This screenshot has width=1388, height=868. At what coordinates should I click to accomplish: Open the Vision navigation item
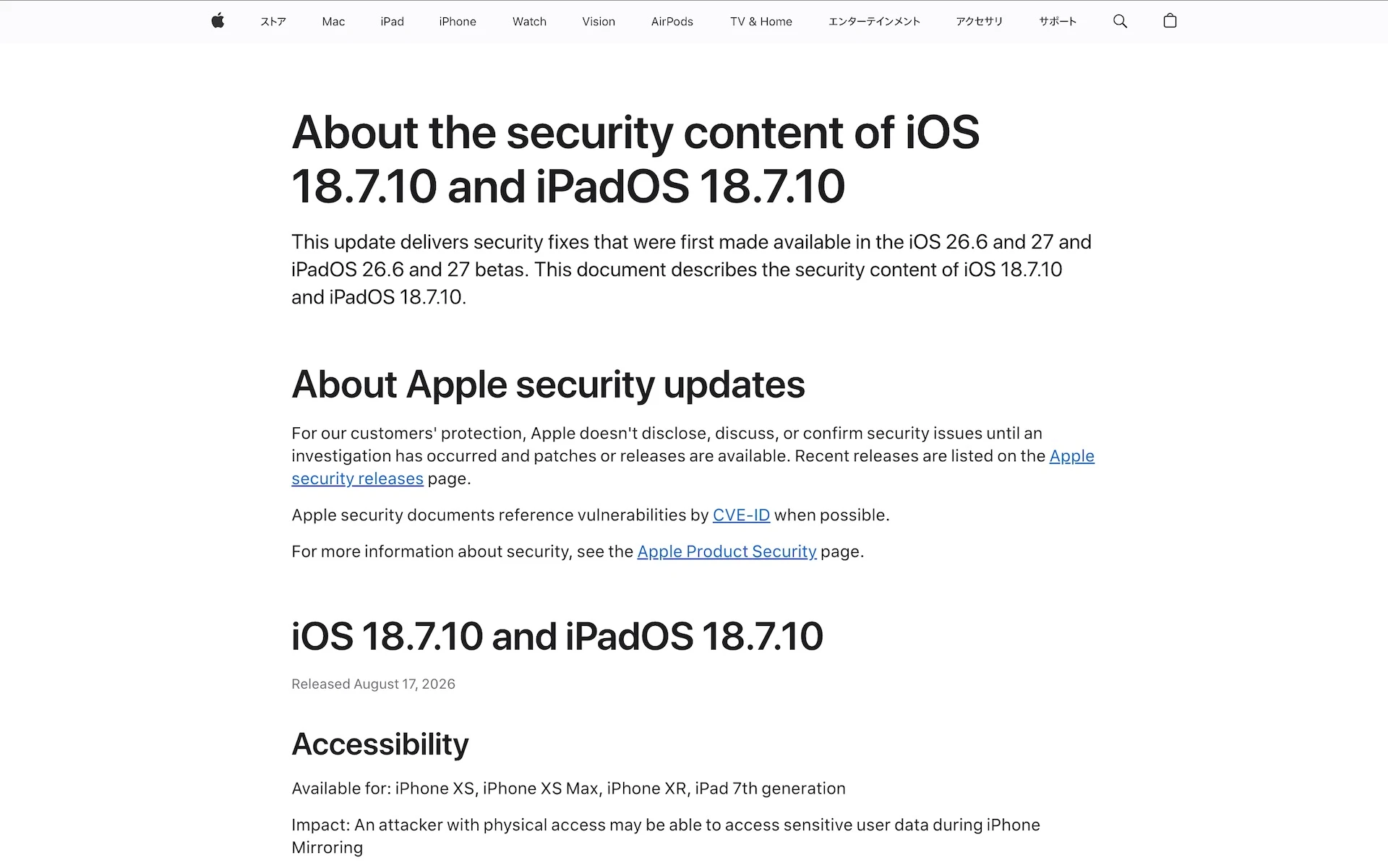[x=599, y=22]
